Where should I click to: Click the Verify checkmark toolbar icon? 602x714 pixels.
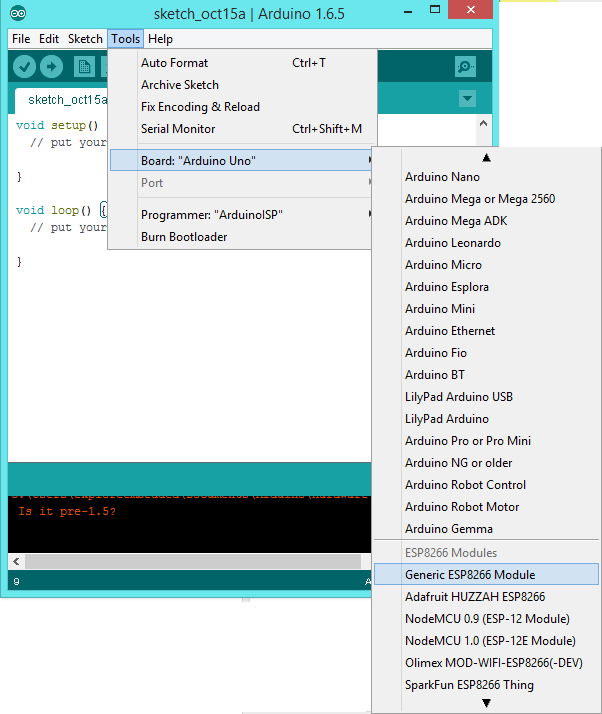tap(24, 67)
